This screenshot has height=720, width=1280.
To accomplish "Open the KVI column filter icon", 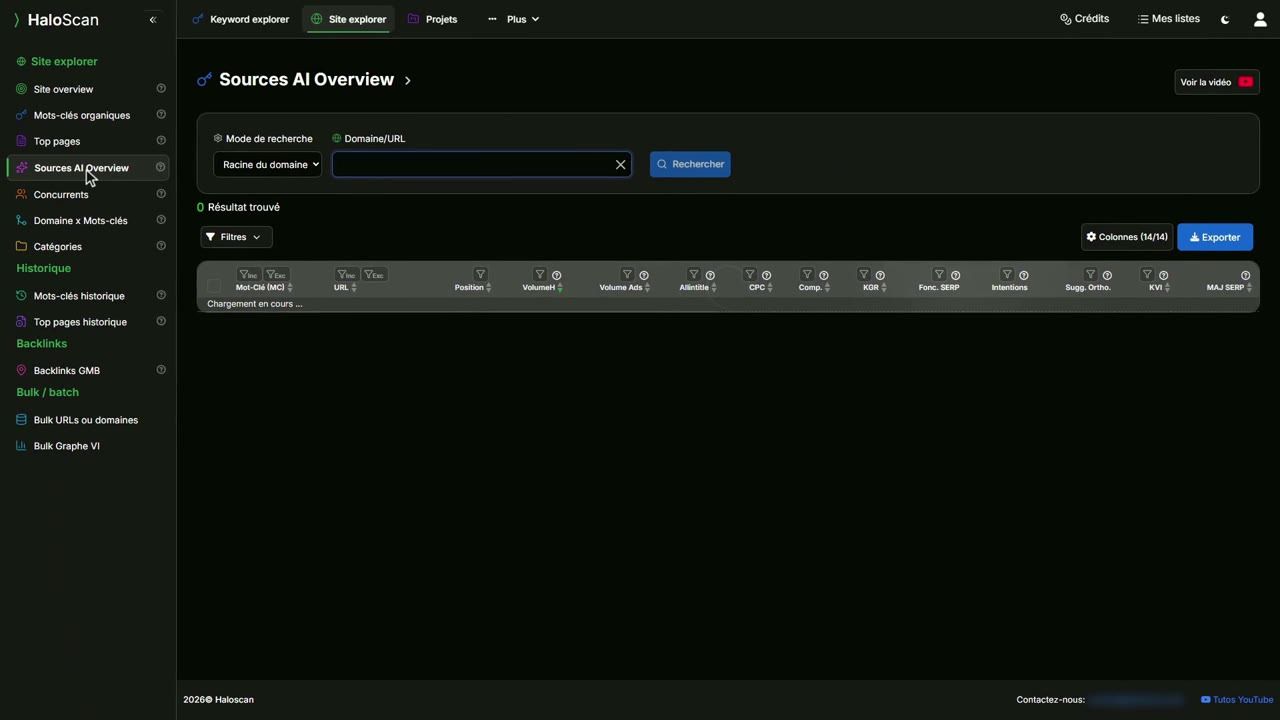I will pos(1147,274).
